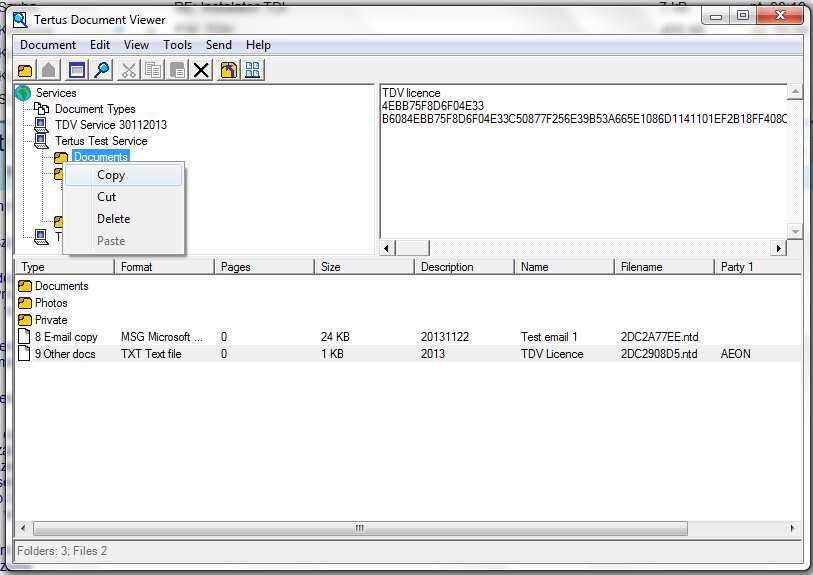Click the Tertus Document Viewer title bar icon
This screenshot has width=813, height=575.
pyautogui.click(x=21, y=20)
